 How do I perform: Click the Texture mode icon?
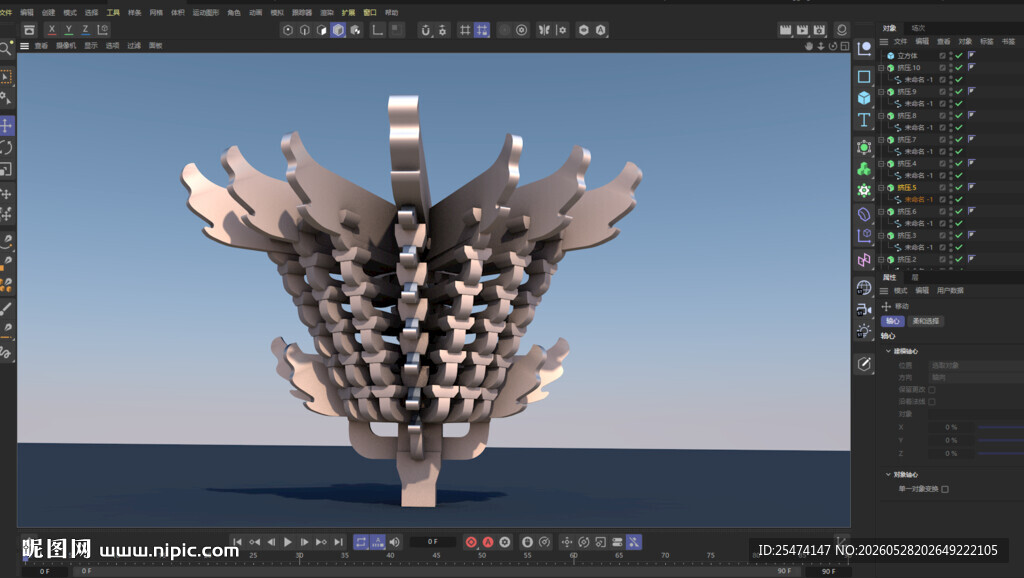pyautogui.click(x=355, y=30)
